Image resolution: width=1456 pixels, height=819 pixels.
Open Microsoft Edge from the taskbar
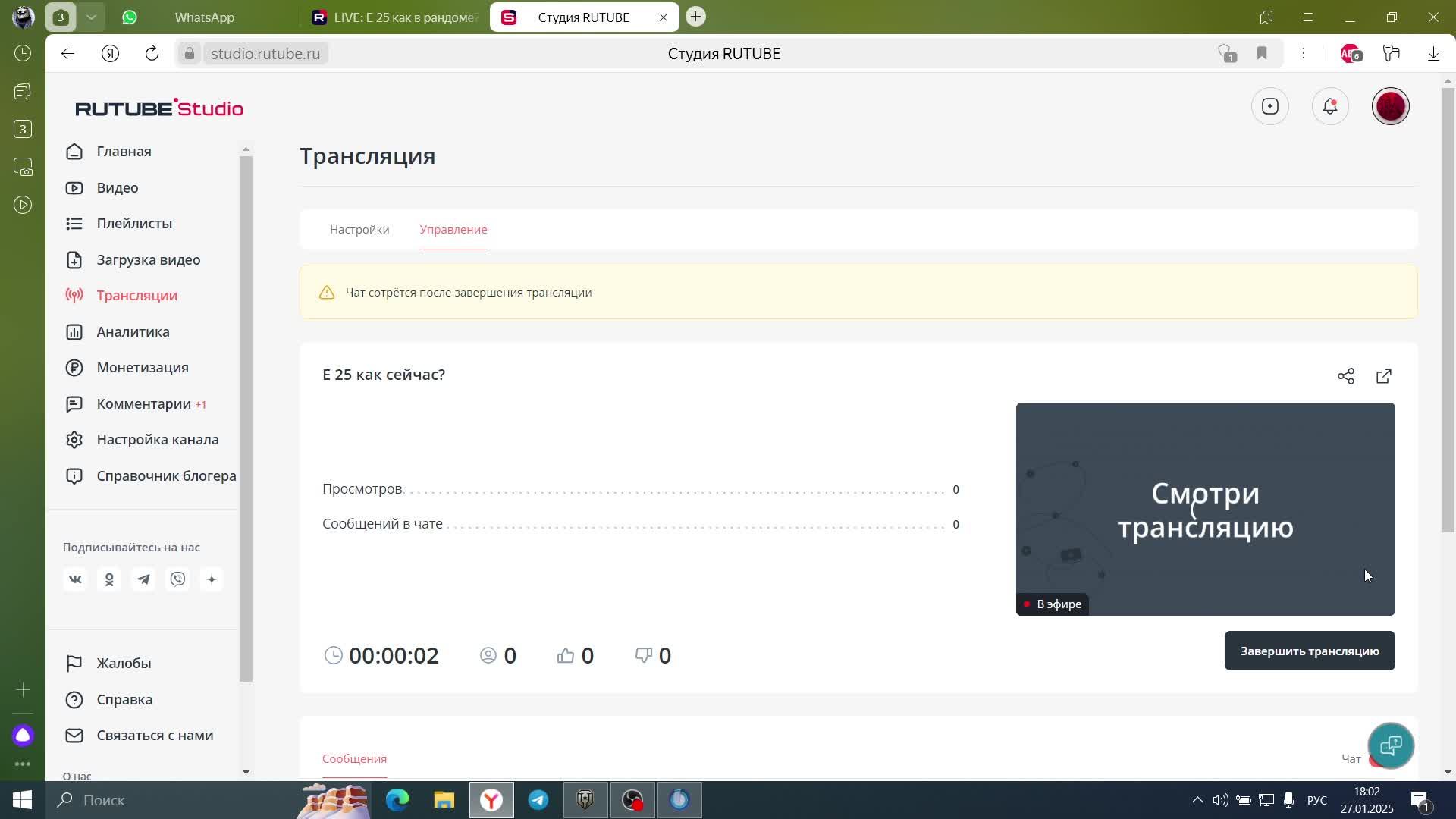tap(397, 800)
